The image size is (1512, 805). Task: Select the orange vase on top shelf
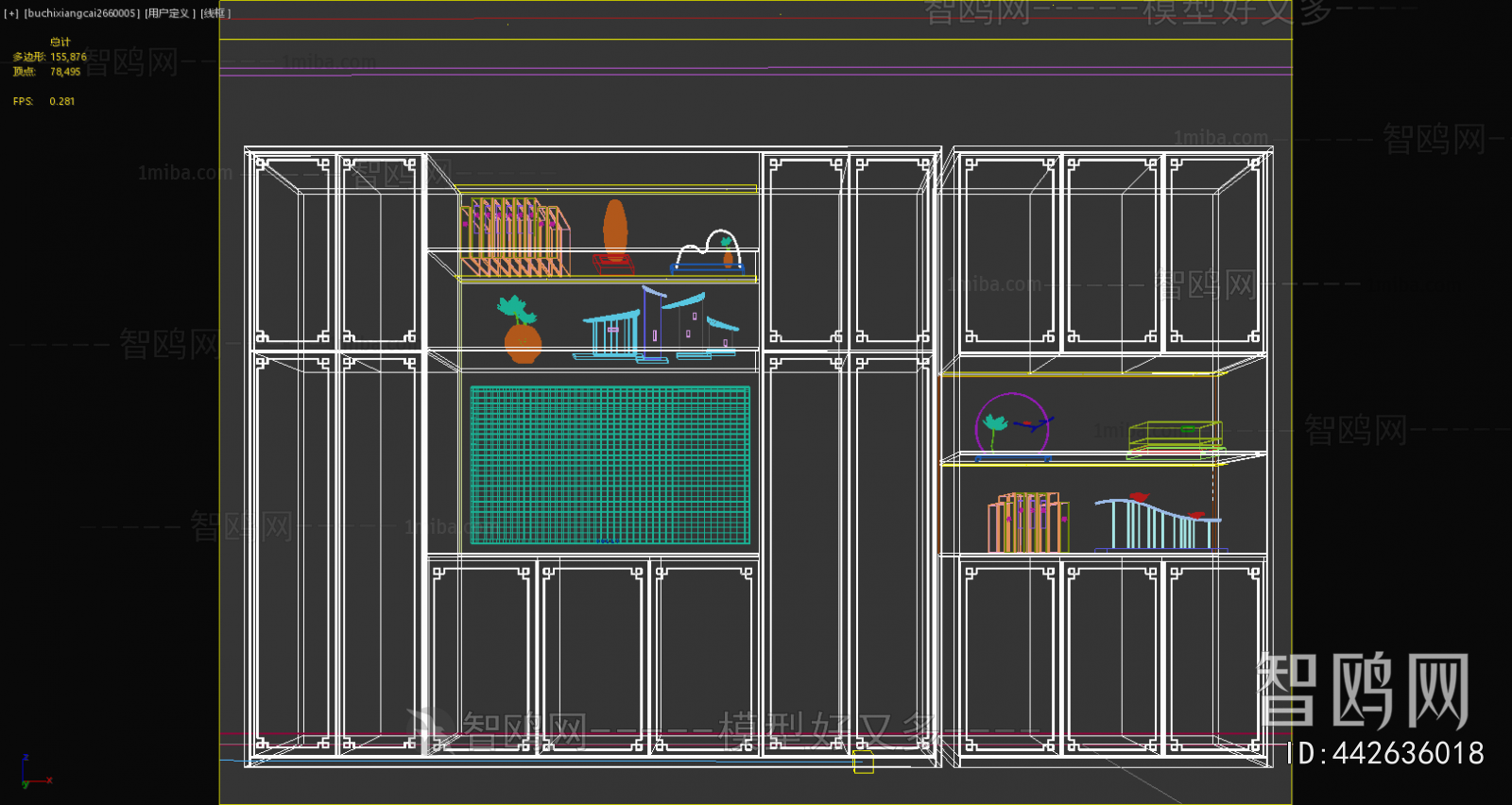(x=615, y=230)
